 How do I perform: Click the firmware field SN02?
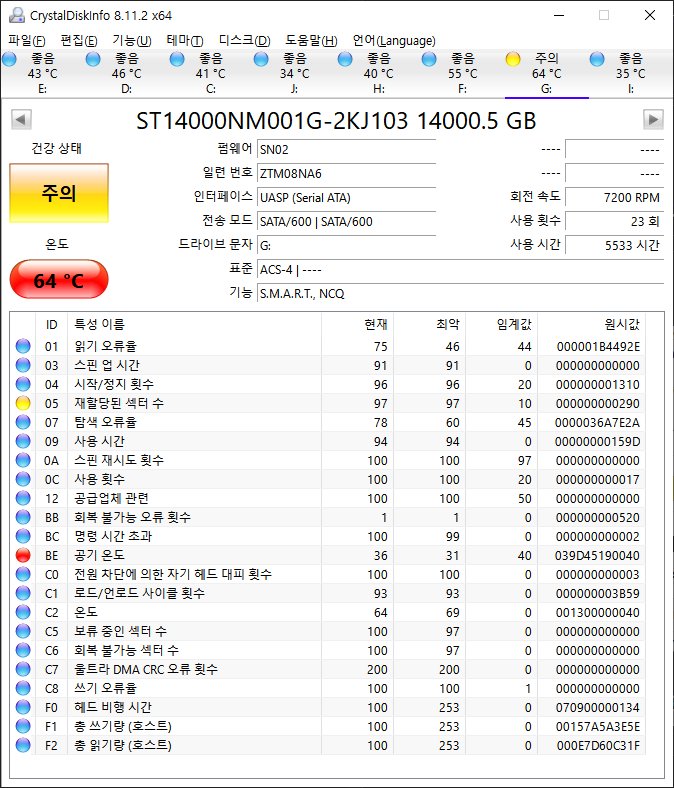click(x=346, y=149)
